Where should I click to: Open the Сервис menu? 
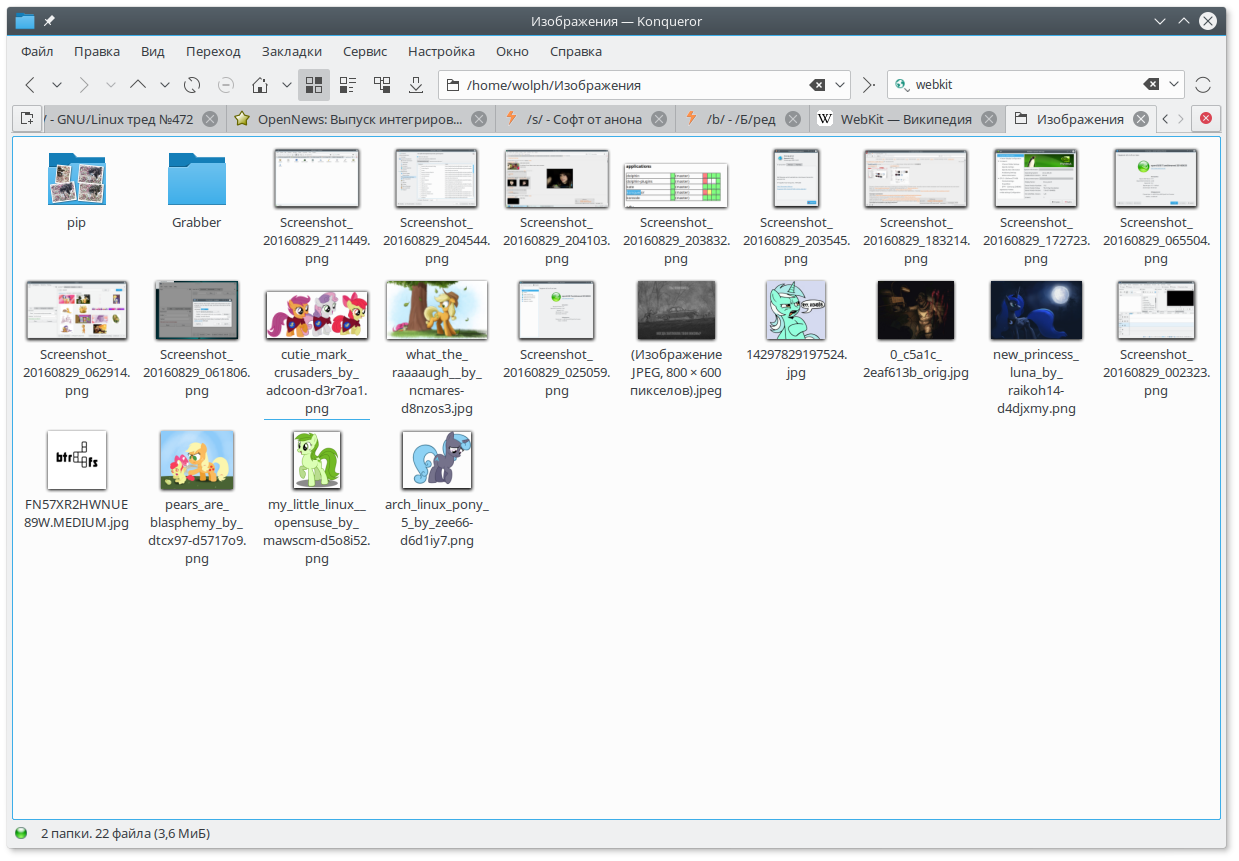(365, 51)
